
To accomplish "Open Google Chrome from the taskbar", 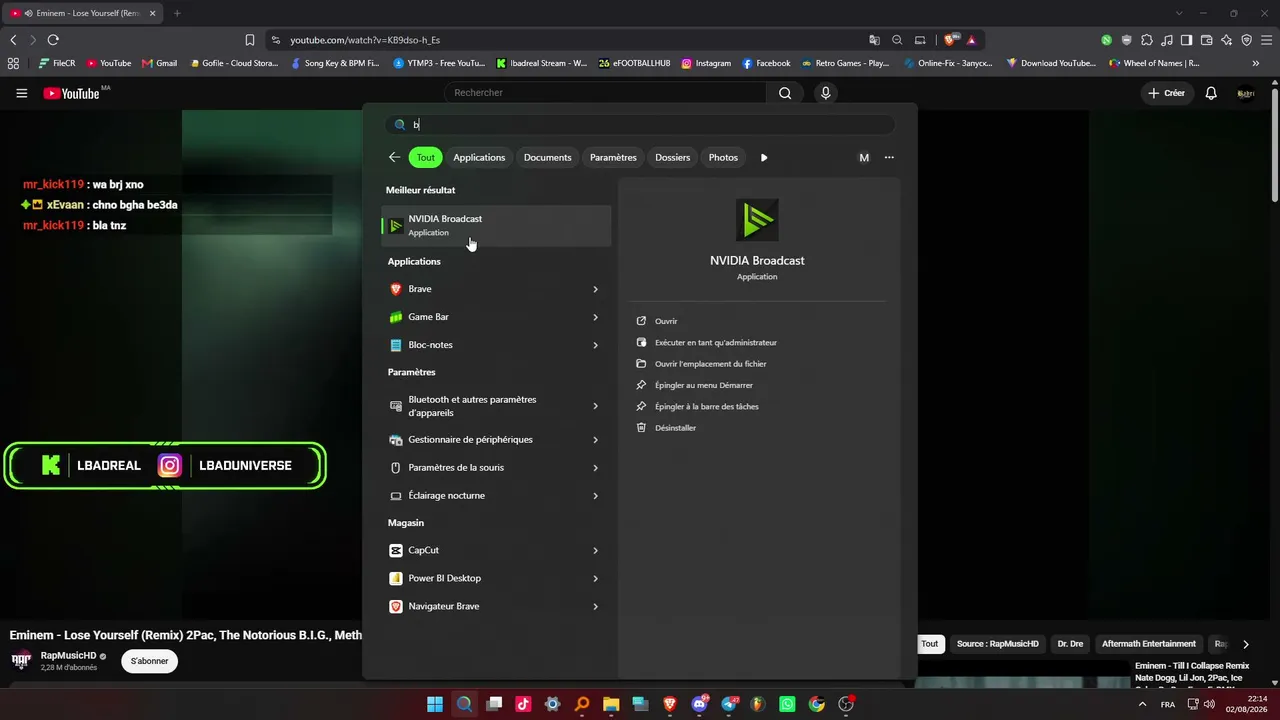I will pos(817,704).
